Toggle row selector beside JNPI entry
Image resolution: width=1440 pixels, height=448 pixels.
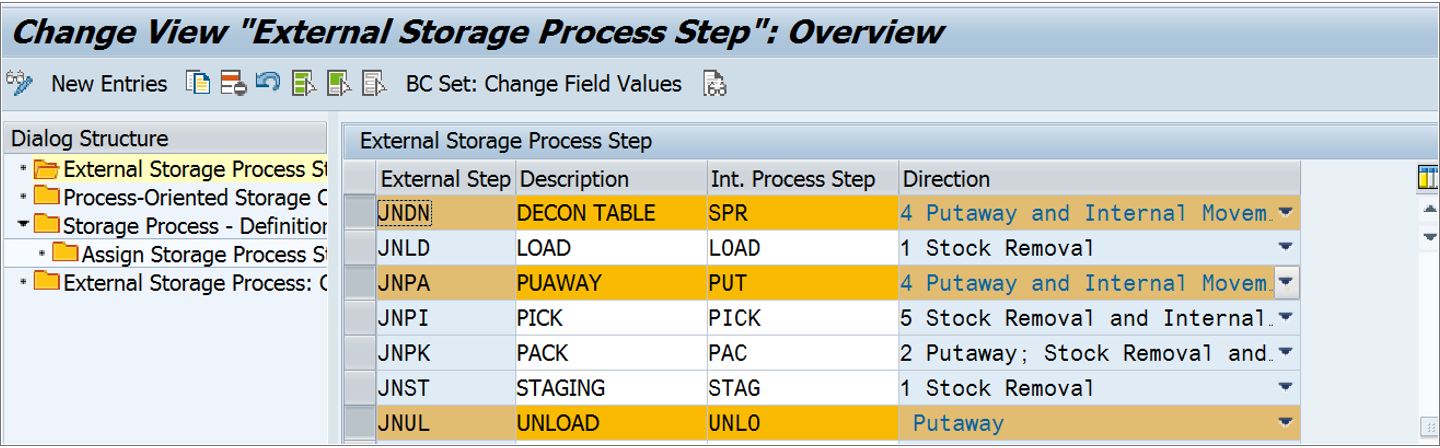click(x=360, y=318)
